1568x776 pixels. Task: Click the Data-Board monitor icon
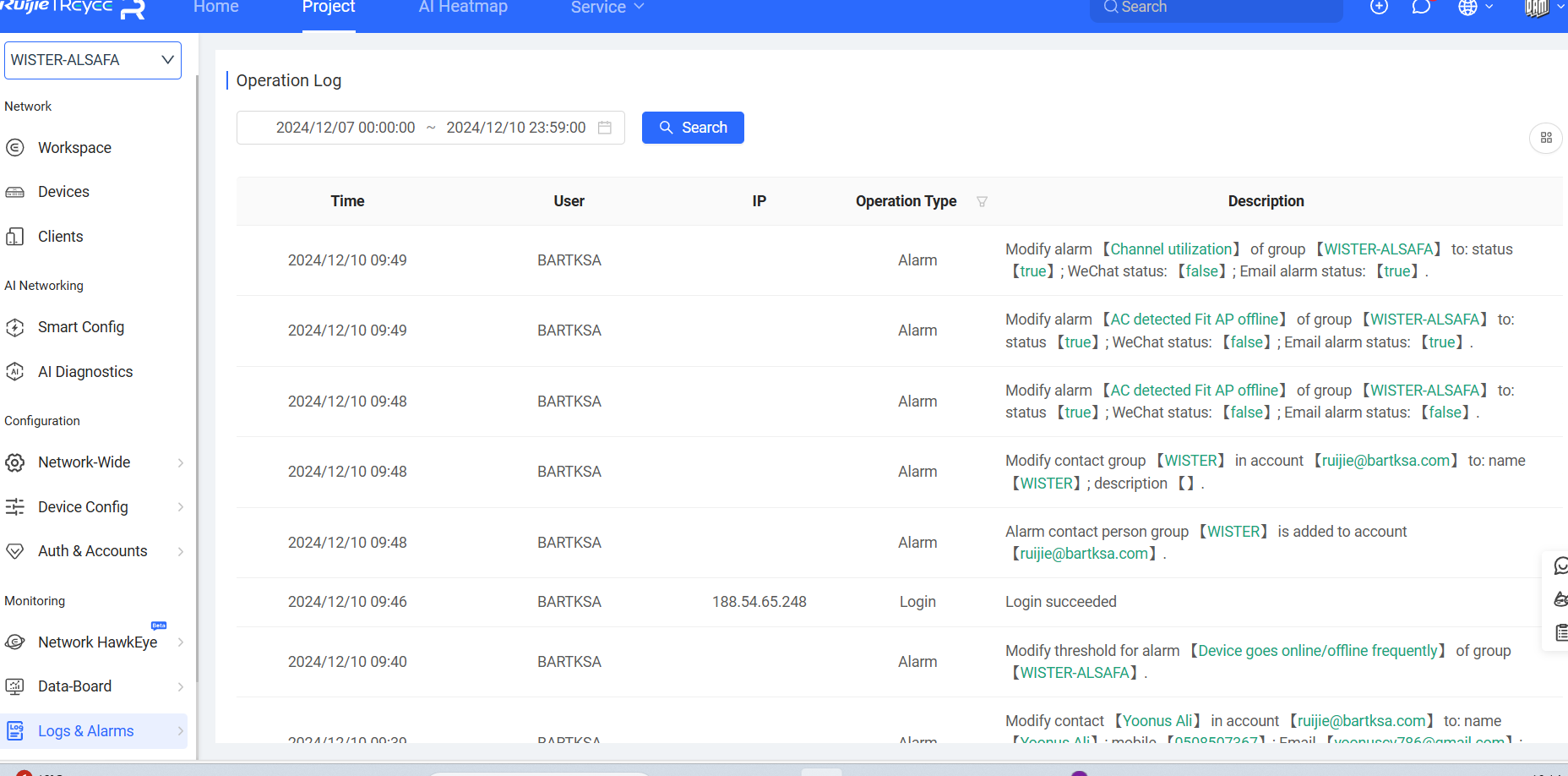tap(15, 686)
